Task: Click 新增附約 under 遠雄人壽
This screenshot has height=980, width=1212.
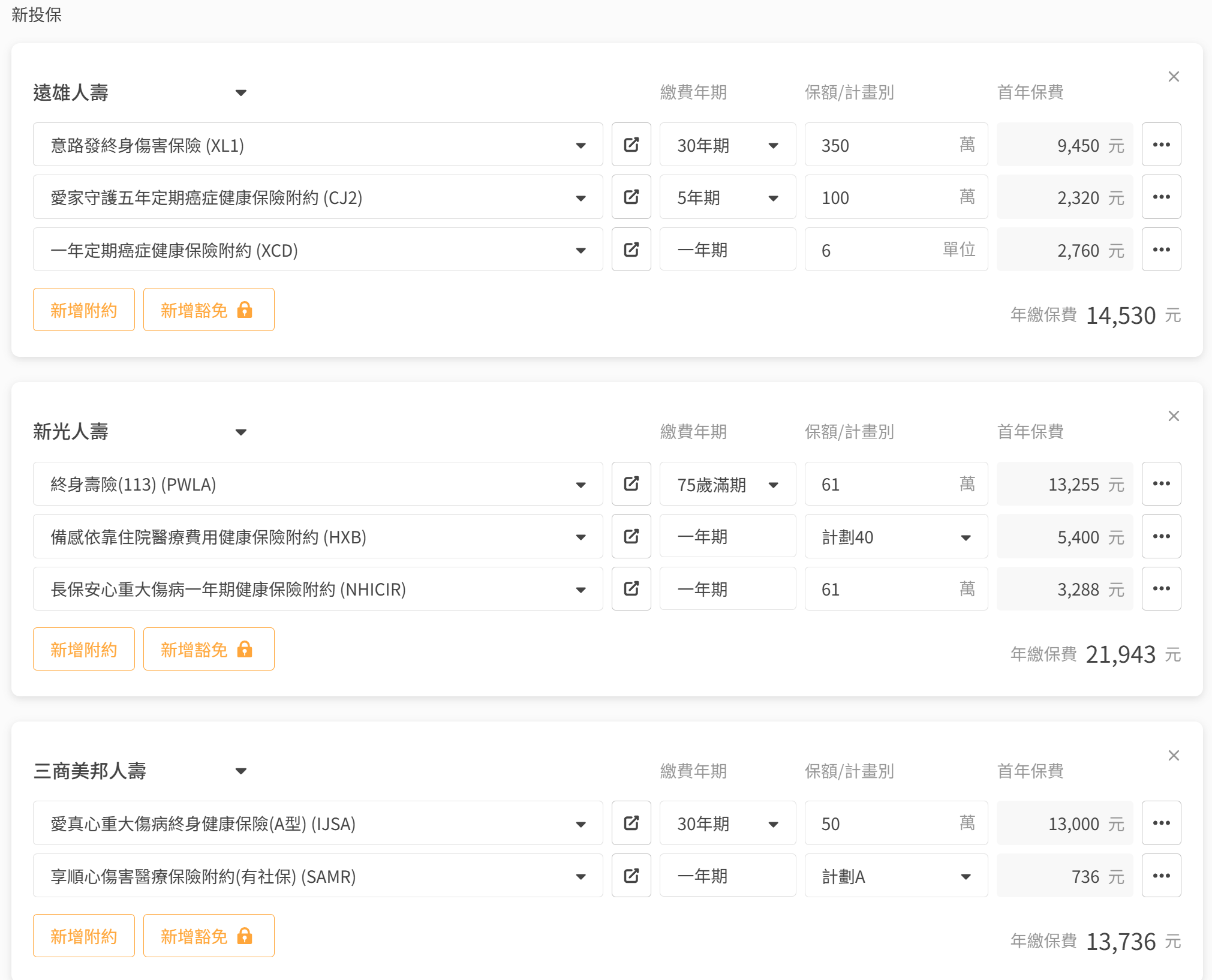Action: pos(84,310)
